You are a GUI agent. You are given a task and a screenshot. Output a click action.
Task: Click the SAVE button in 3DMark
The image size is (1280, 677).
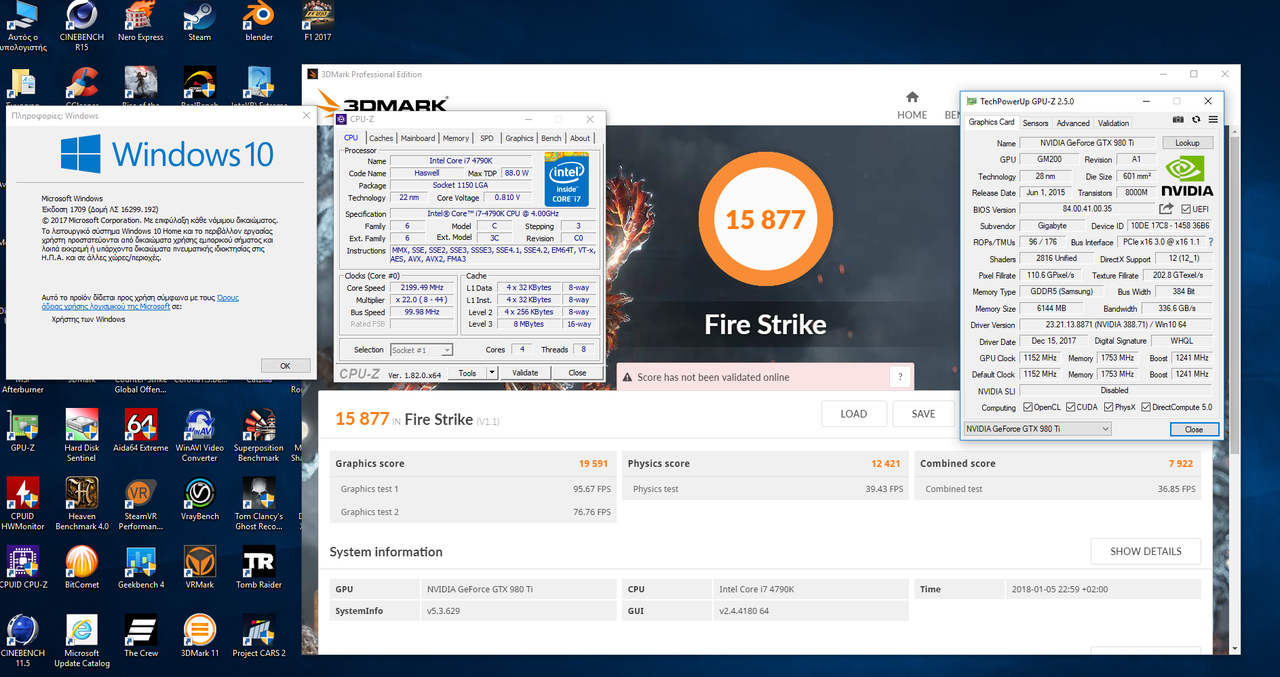click(924, 414)
